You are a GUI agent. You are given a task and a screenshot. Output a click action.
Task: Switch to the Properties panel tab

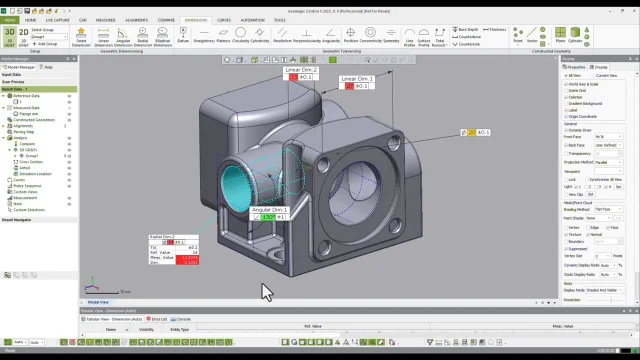574,67
